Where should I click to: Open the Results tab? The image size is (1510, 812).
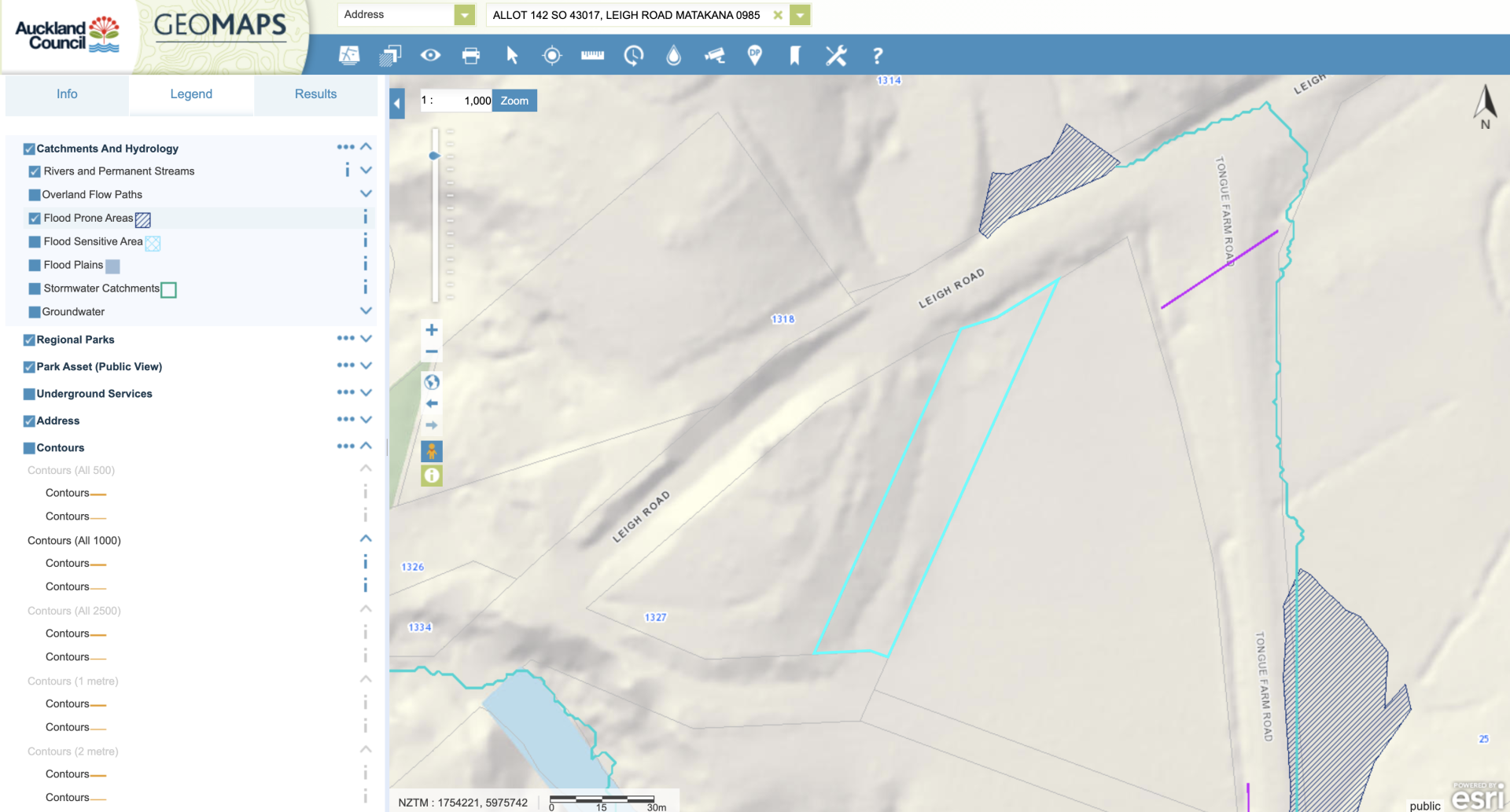[315, 94]
